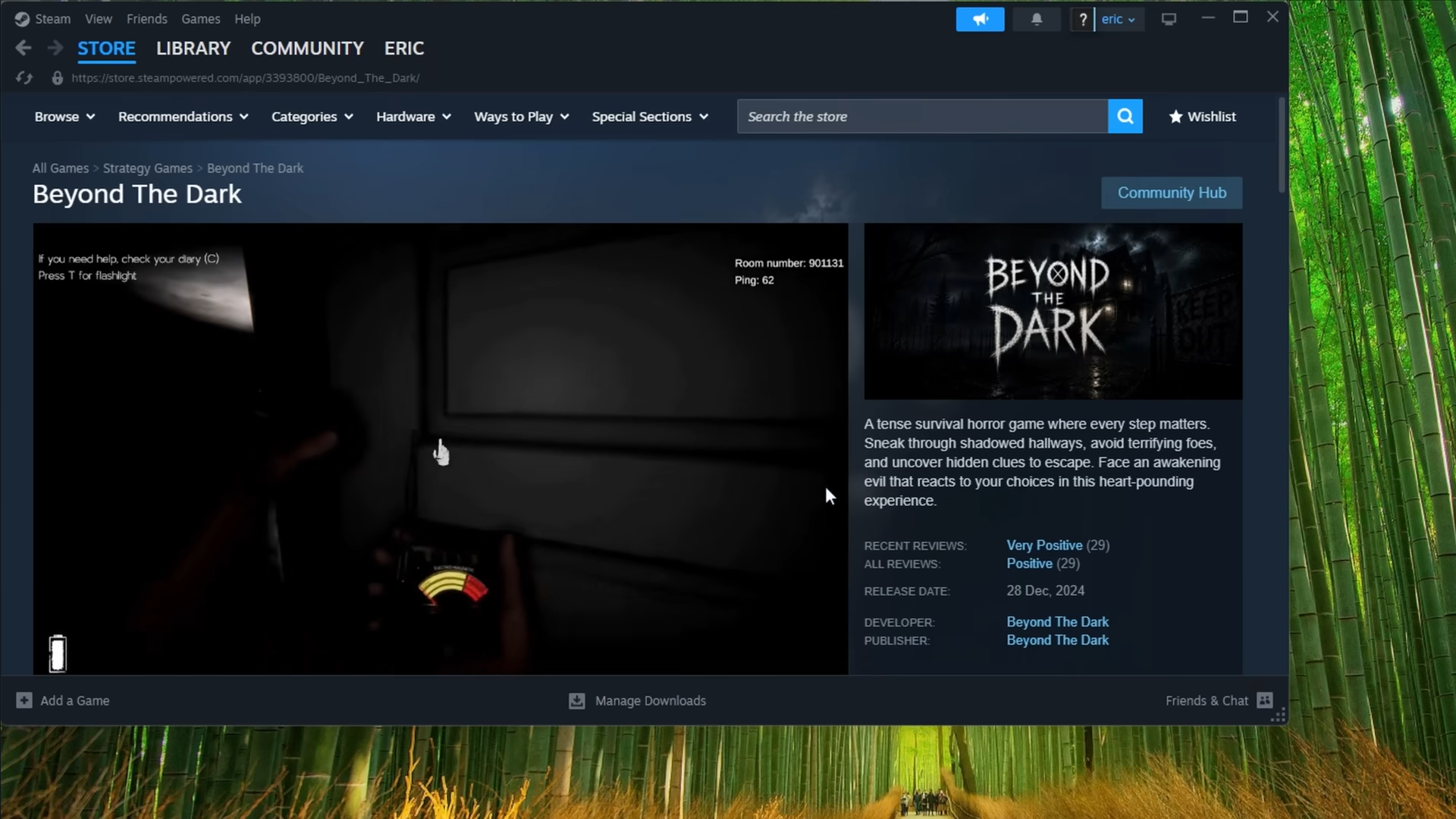Click the Beyond The Dark page title
The image size is (1456, 819).
click(136, 194)
